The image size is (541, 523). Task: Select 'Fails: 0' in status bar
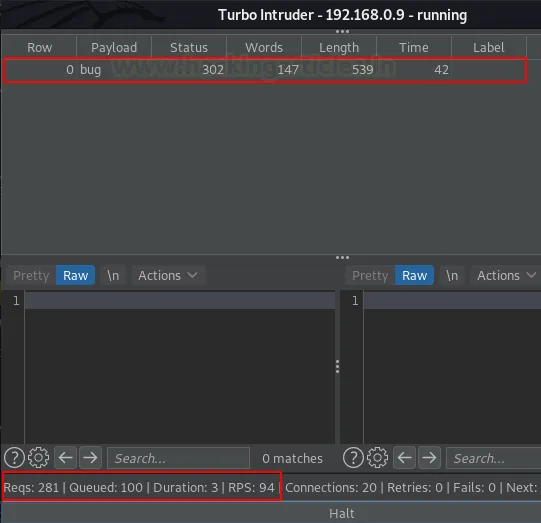474,488
